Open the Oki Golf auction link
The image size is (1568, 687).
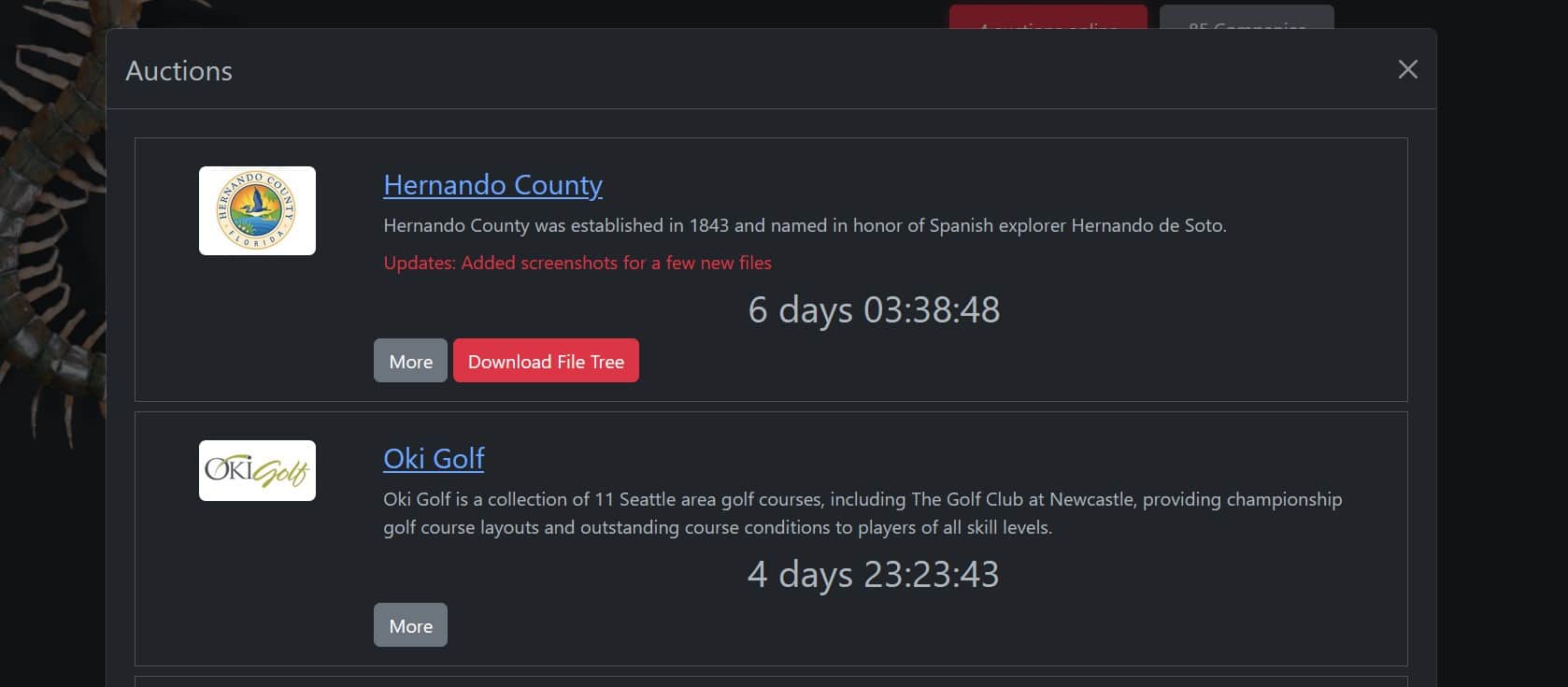434,459
